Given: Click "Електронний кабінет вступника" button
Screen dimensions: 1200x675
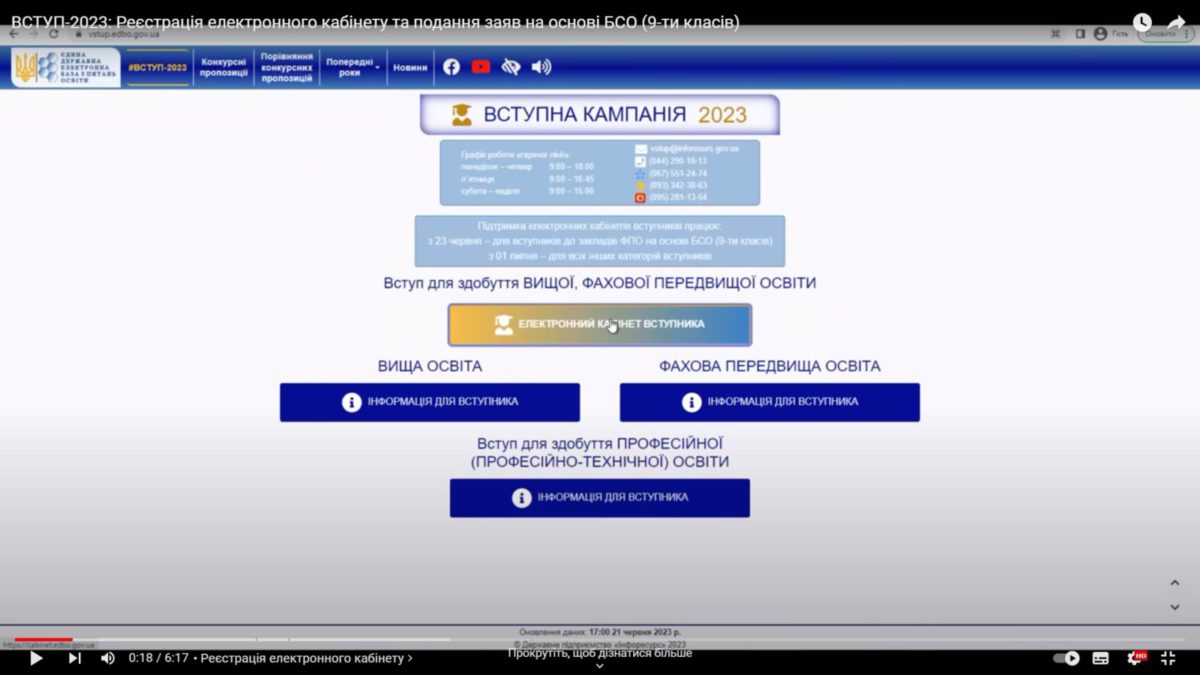Looking at the screenshot, I should point(599,324).
